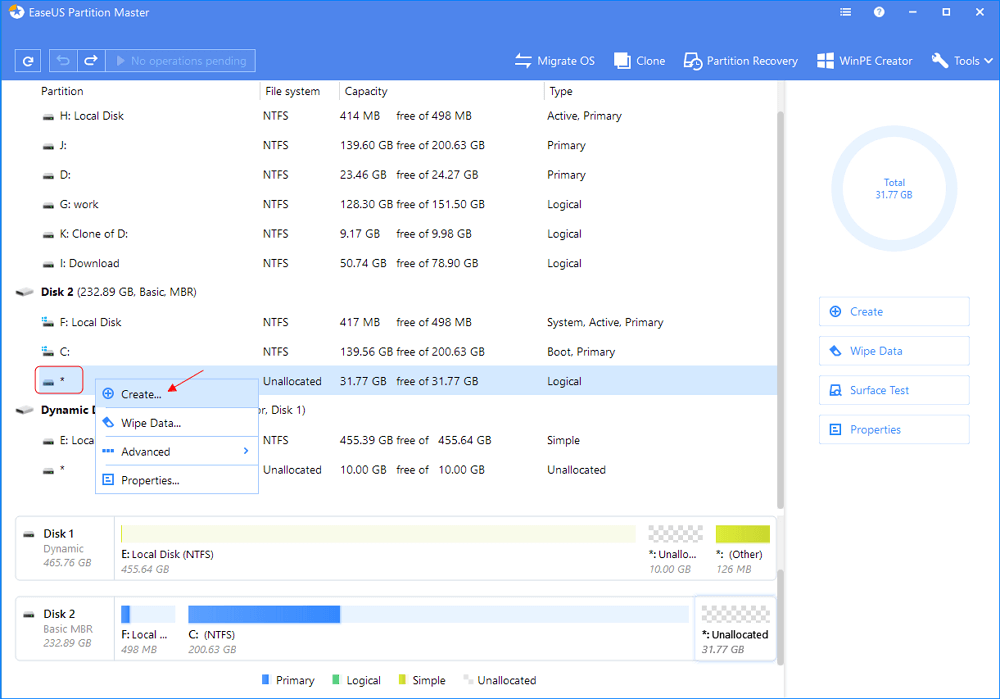Select the 10.00 GB unallocated block in Disk 1 map
The image size is (1000, 699).
(x=675, y=549)
